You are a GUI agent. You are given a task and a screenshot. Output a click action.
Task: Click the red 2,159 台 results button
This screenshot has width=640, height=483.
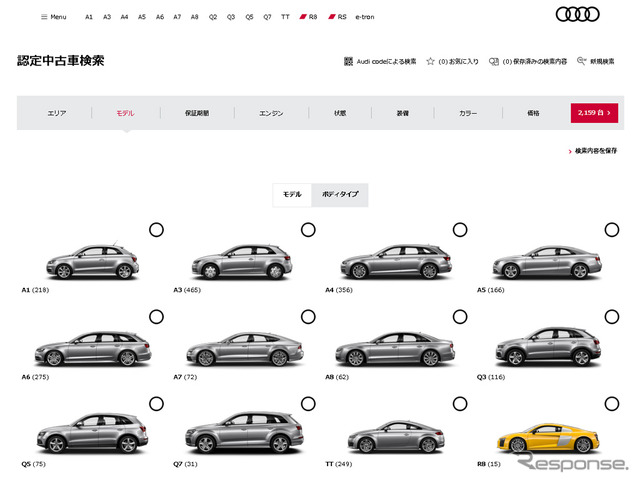[x=594, y=113]
